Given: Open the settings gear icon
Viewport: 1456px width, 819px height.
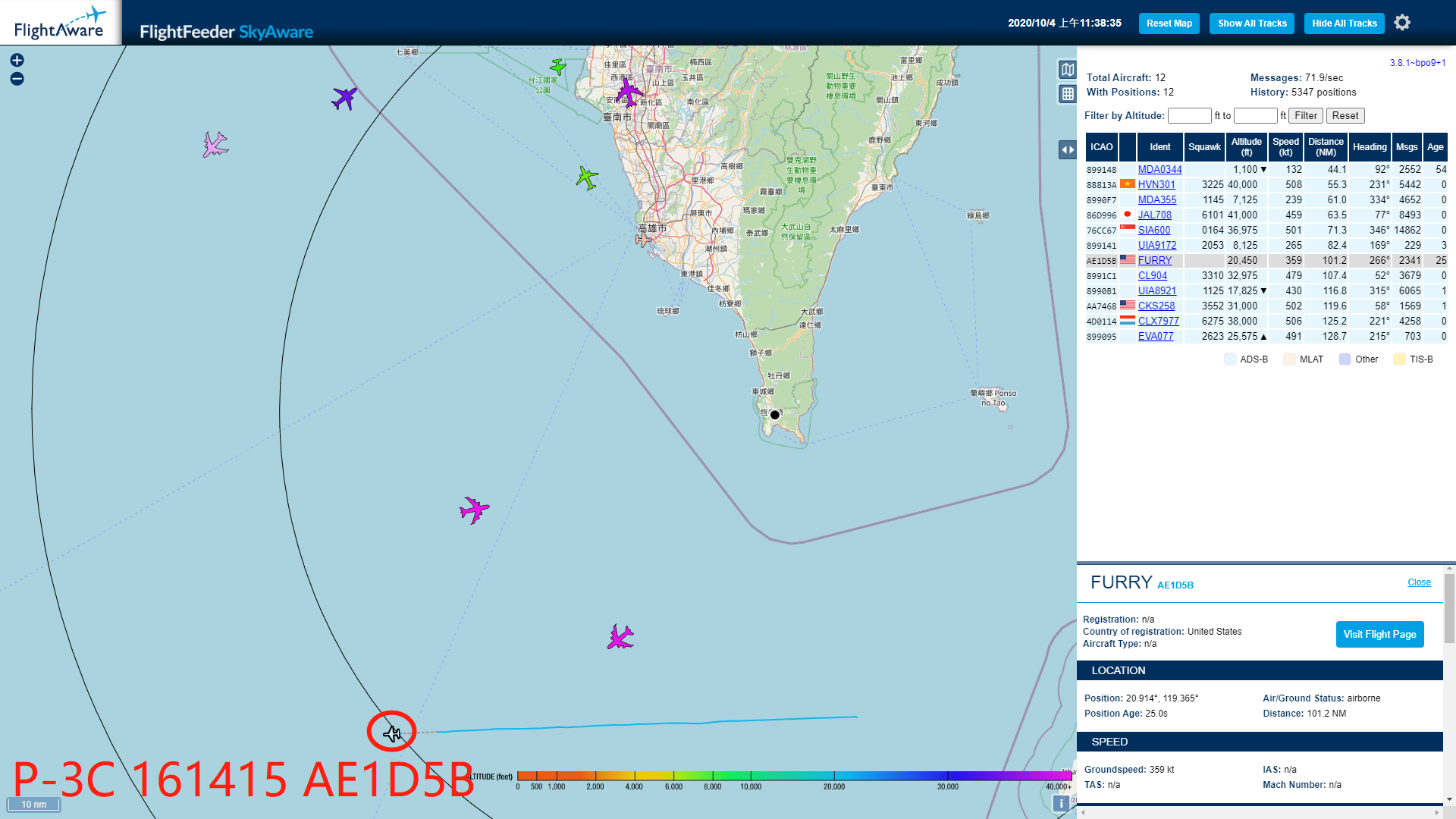Looking at the screenshot, I should click(1402, 23).
